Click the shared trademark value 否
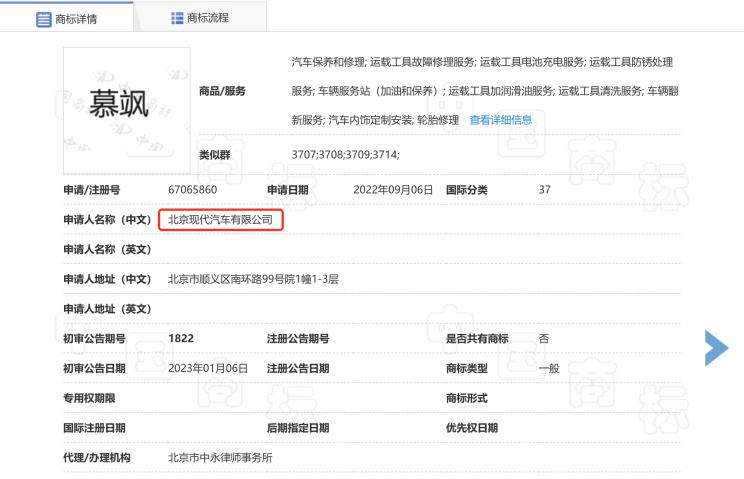 [543, 338]
